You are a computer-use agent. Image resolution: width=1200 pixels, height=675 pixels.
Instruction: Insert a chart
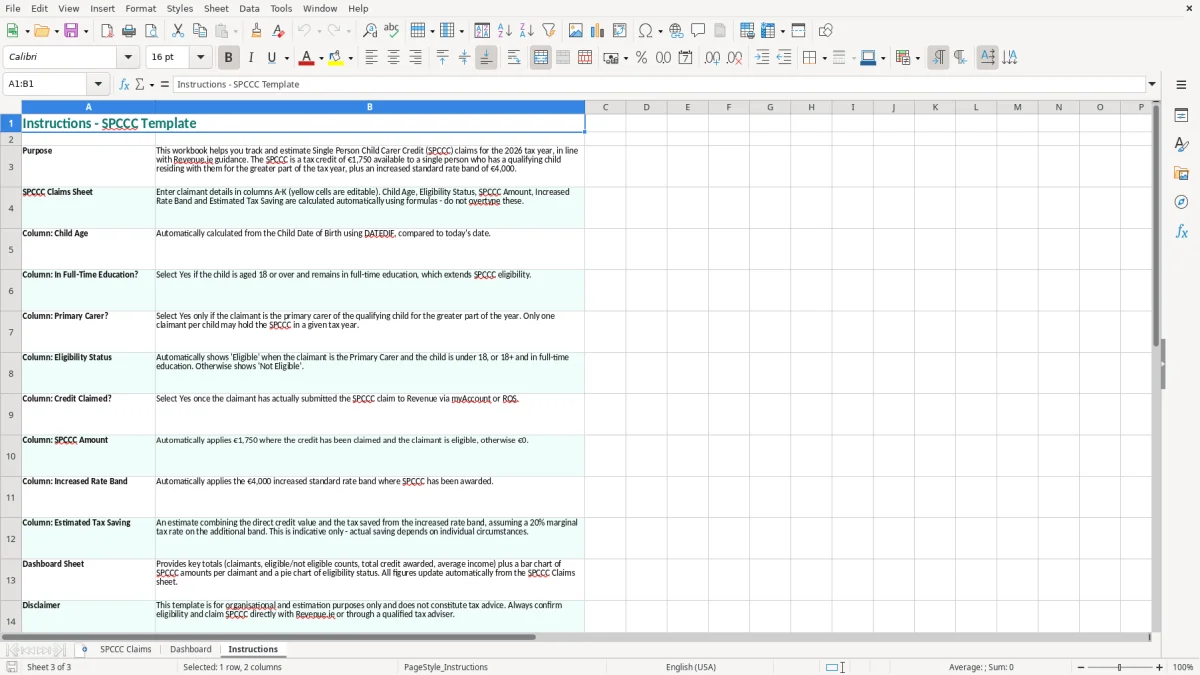[598, 31]
